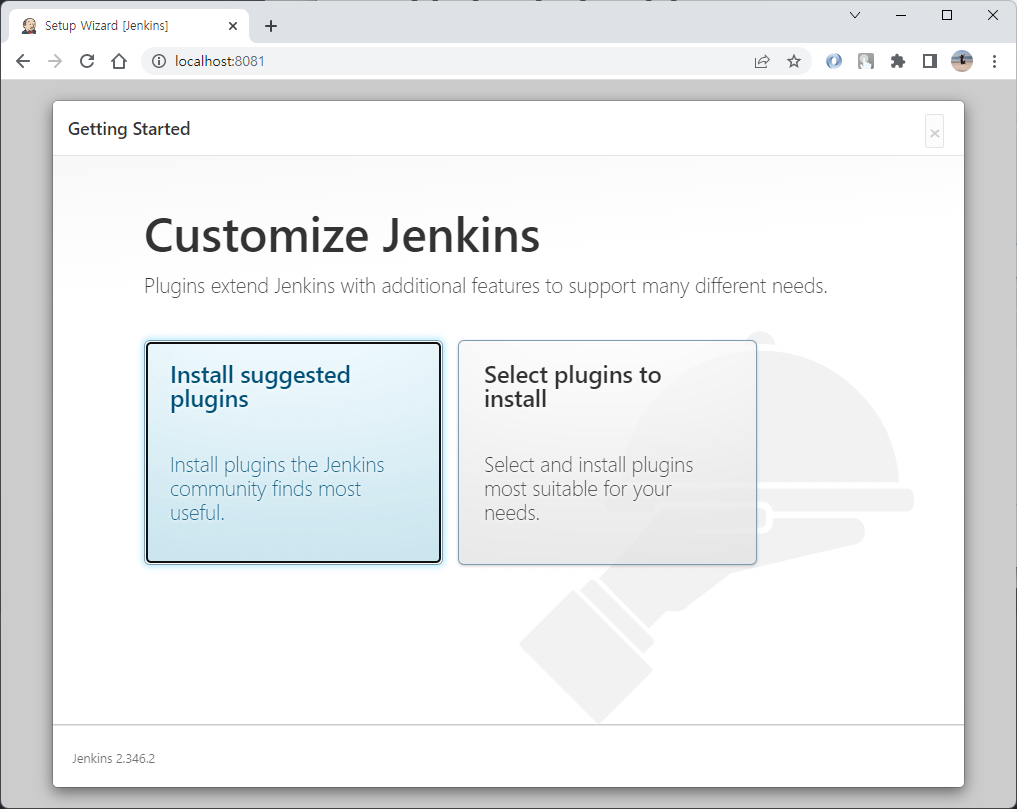Image resolution: width=1017 pixels, height=809 pixels.
Task: Share this page icon
Action: click(761, 61)
